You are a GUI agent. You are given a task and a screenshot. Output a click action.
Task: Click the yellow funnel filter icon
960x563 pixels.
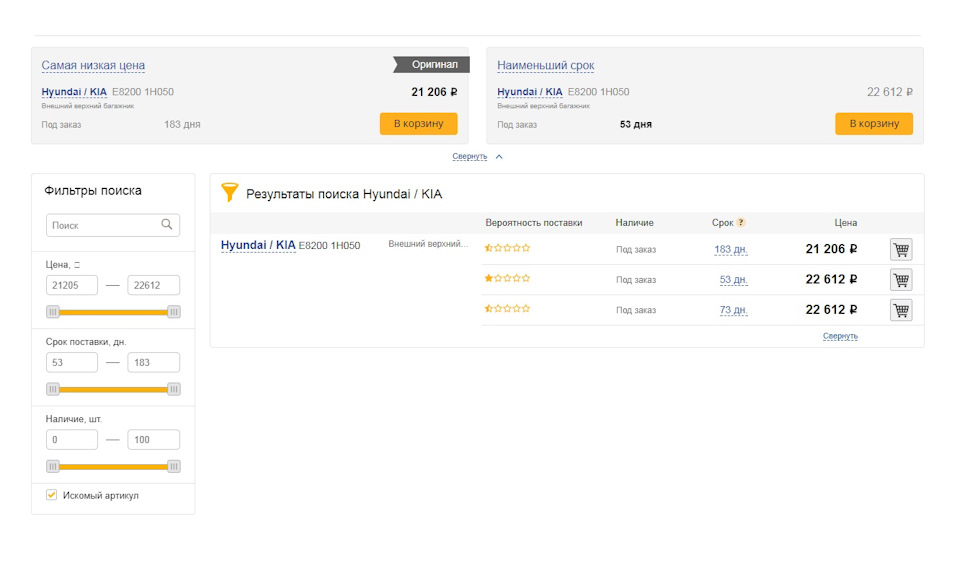click(230, 192)
